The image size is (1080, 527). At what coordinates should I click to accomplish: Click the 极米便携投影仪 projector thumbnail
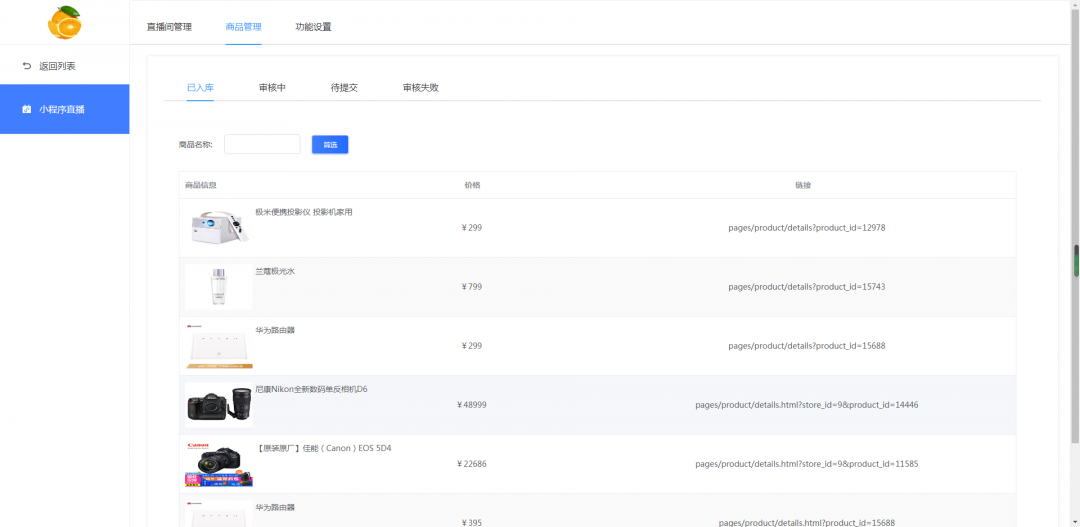(x=218, y=228)
